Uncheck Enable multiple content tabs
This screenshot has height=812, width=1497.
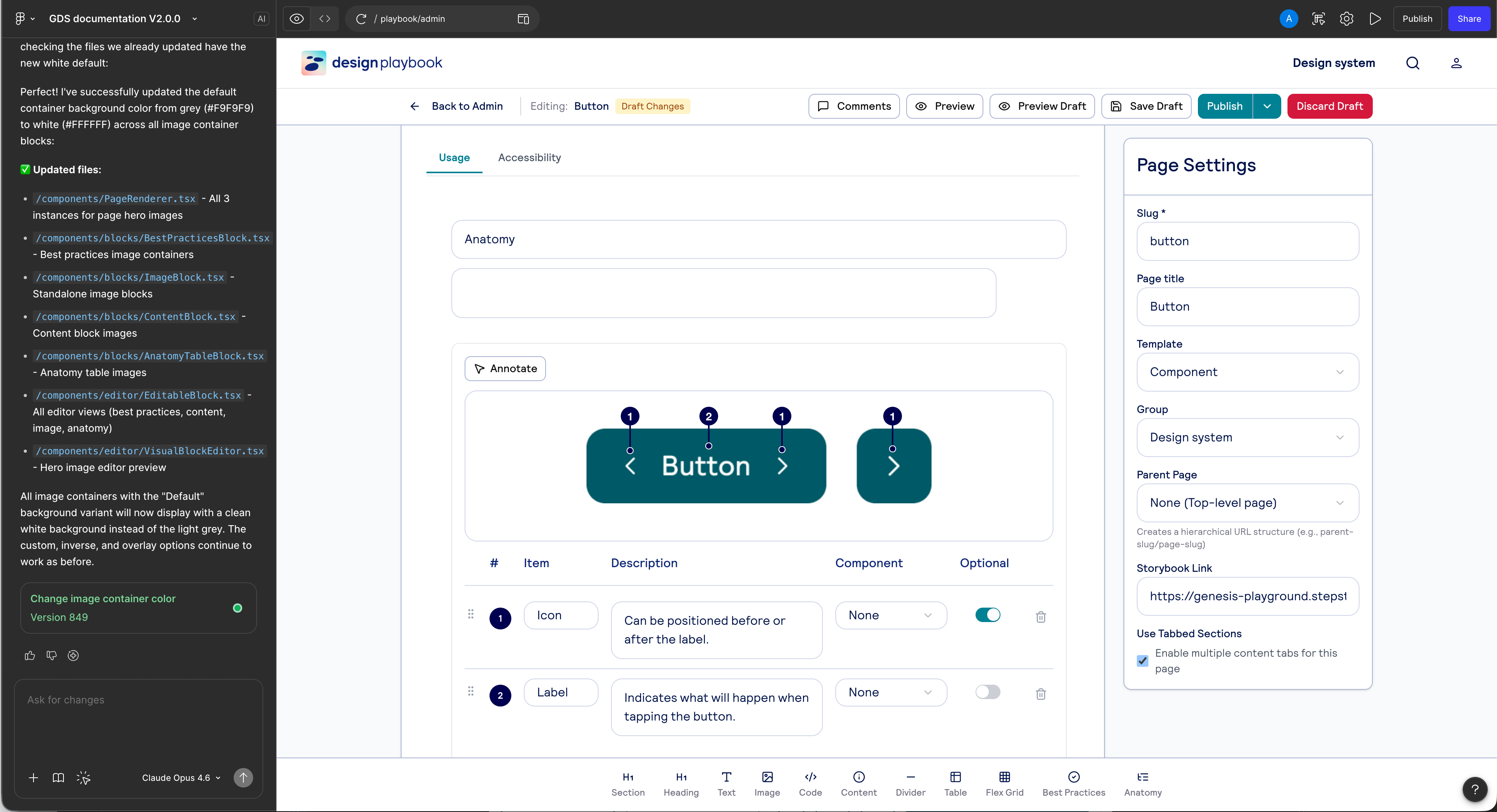click(x=1142, y=661)
